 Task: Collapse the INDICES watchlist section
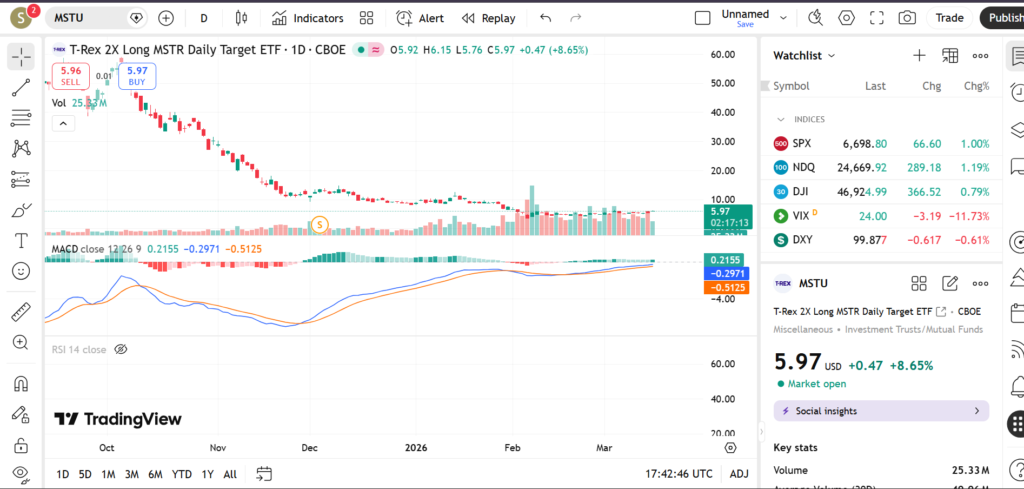point(781,119)
